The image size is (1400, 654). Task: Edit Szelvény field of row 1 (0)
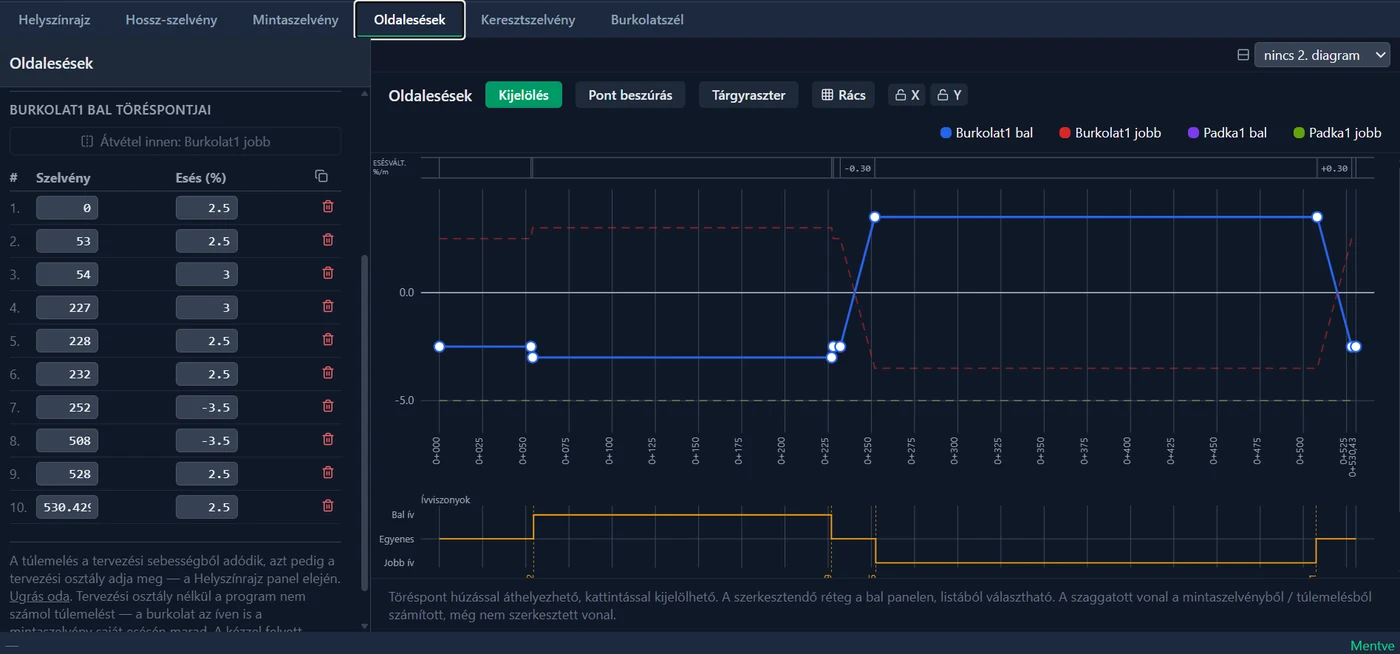67,208
